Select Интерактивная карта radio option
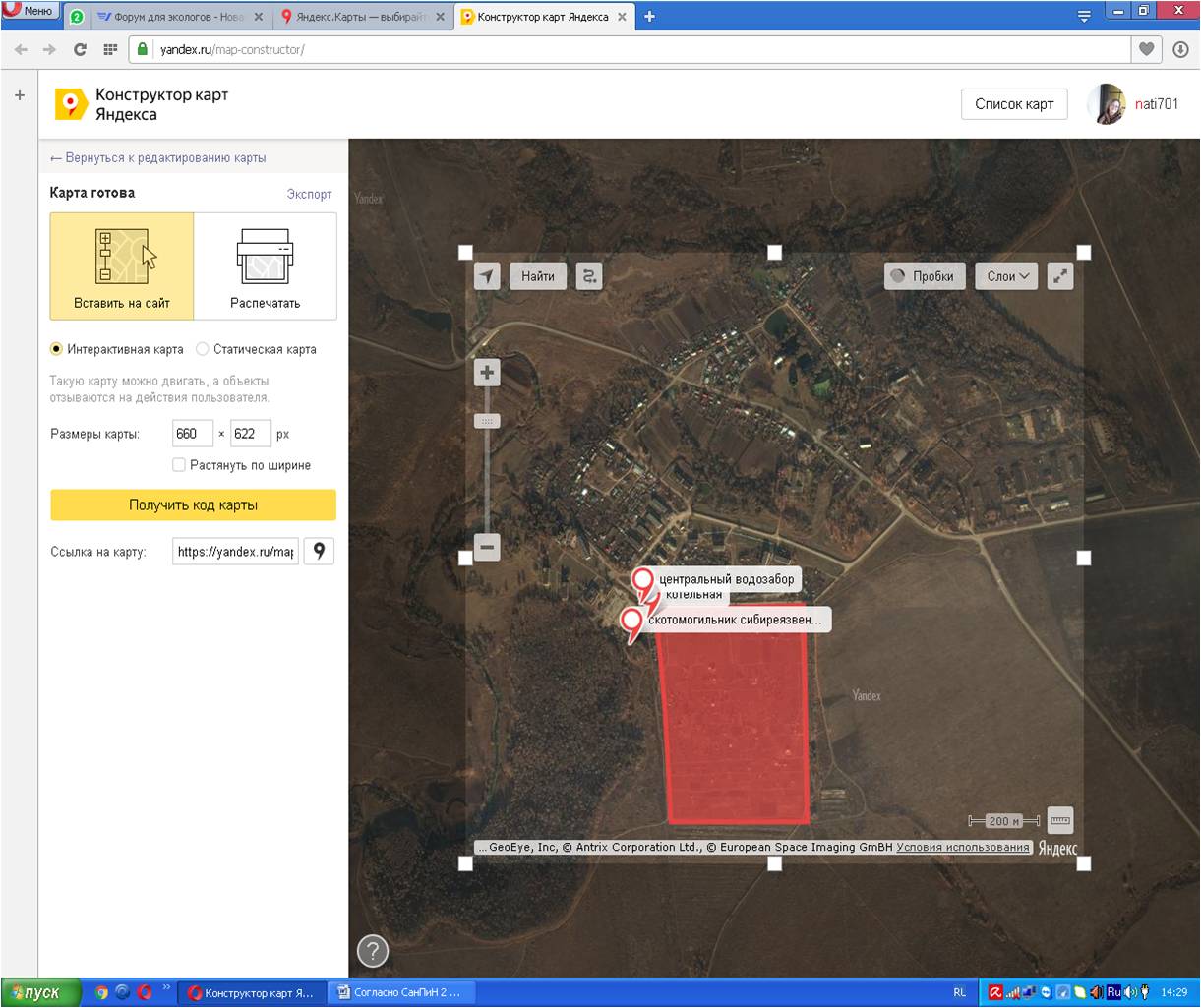 (57, 349)
